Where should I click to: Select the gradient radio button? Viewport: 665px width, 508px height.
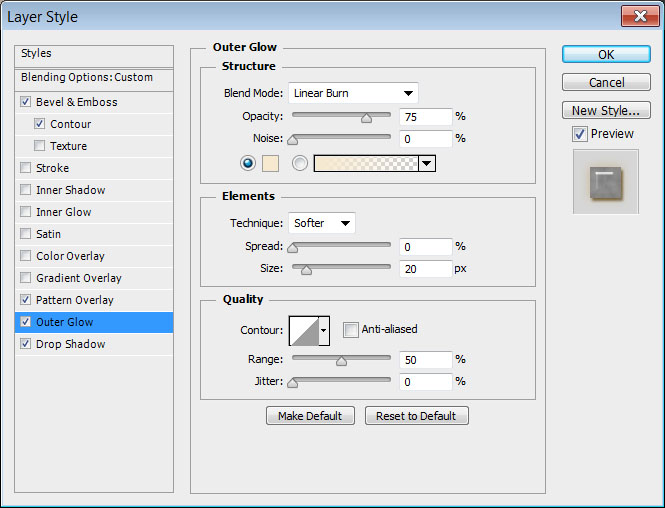(x=299, y=163)
